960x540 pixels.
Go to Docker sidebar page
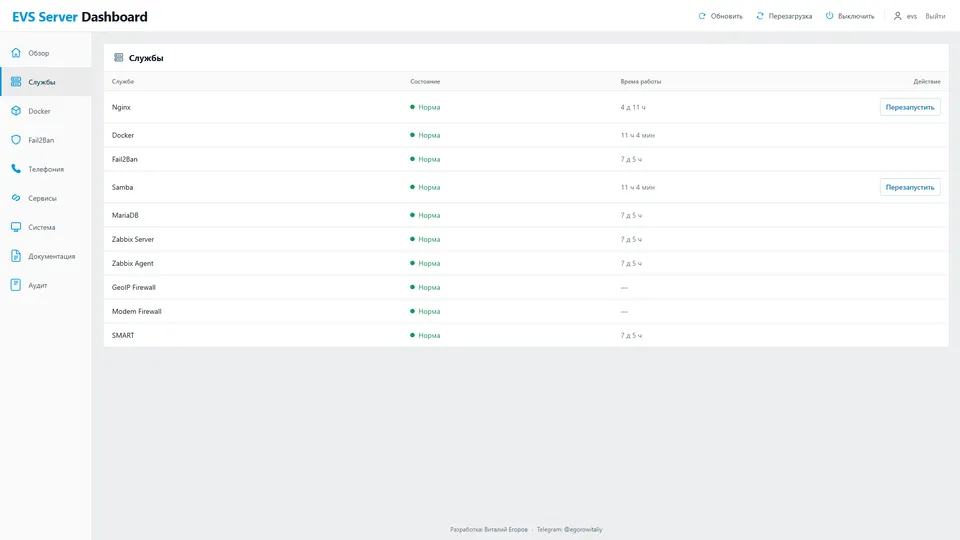click(46, 111)
